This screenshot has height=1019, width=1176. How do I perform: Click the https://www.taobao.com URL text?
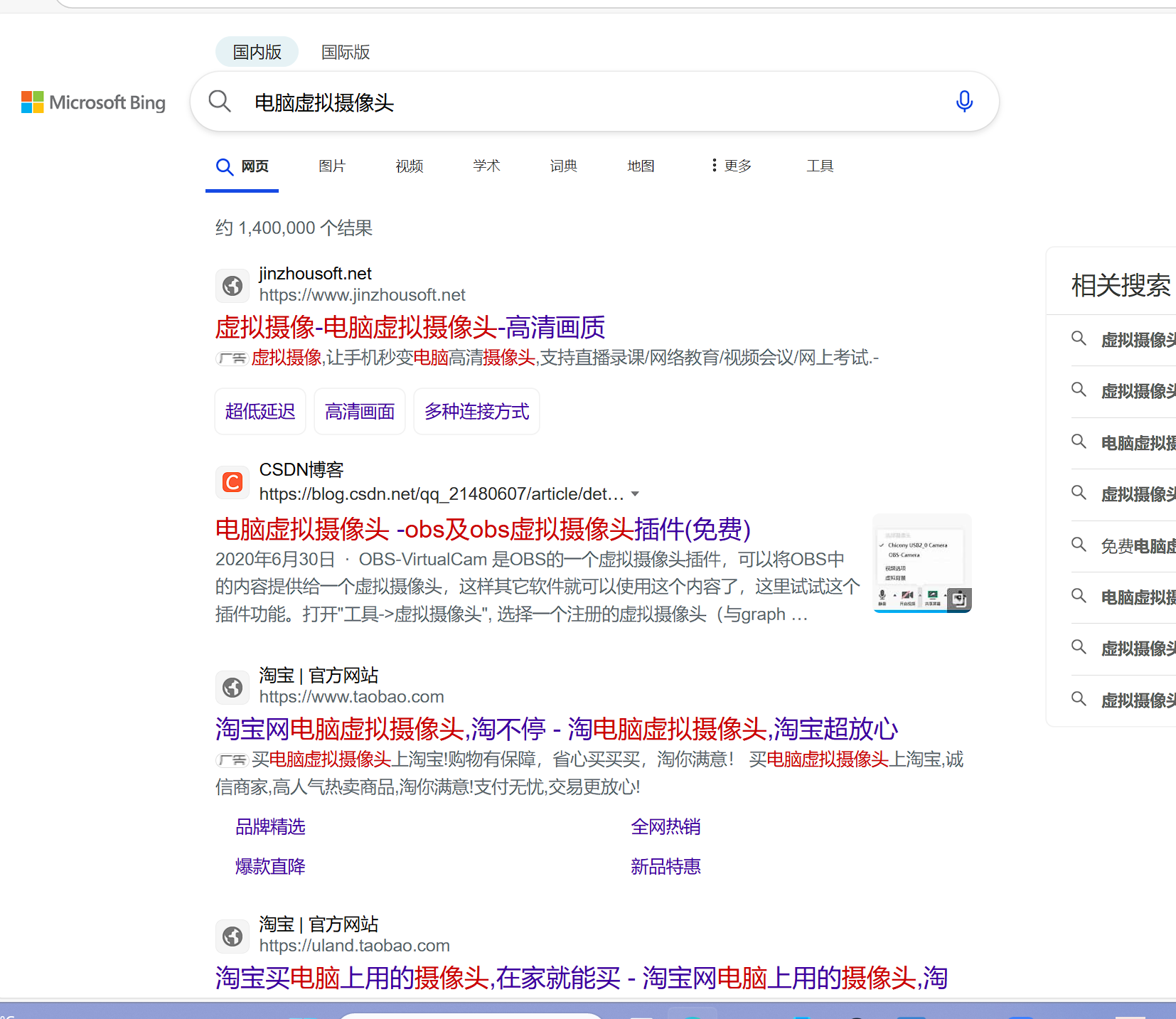click(x=351, y=697)
